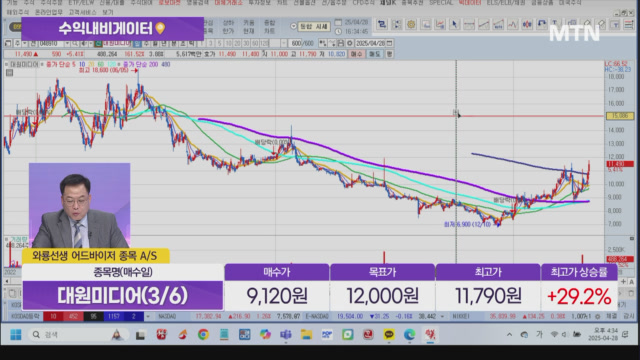Viewport: 640px width, 360px height.
Task: Select the horizontal line drawing tool
Action: coord(469,25)
